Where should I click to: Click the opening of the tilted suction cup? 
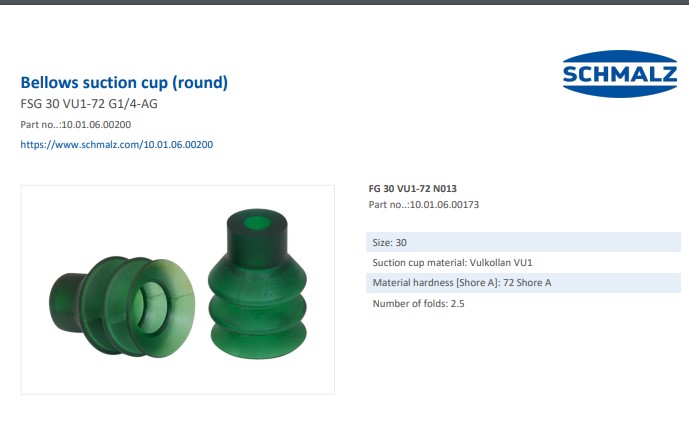152,308
